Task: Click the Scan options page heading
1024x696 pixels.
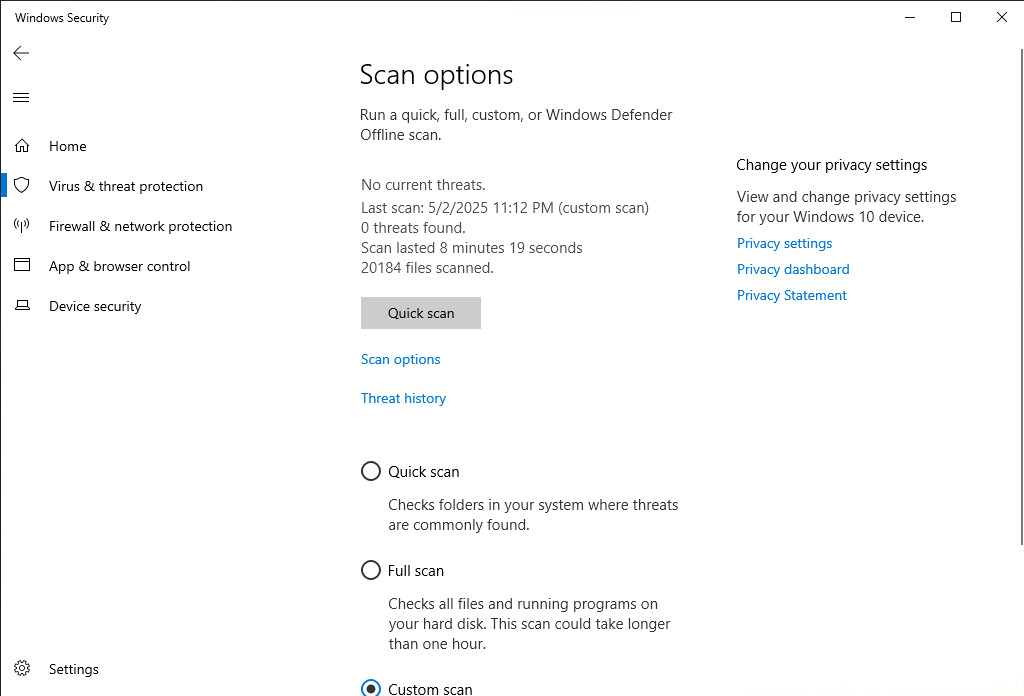Action: 436,76
